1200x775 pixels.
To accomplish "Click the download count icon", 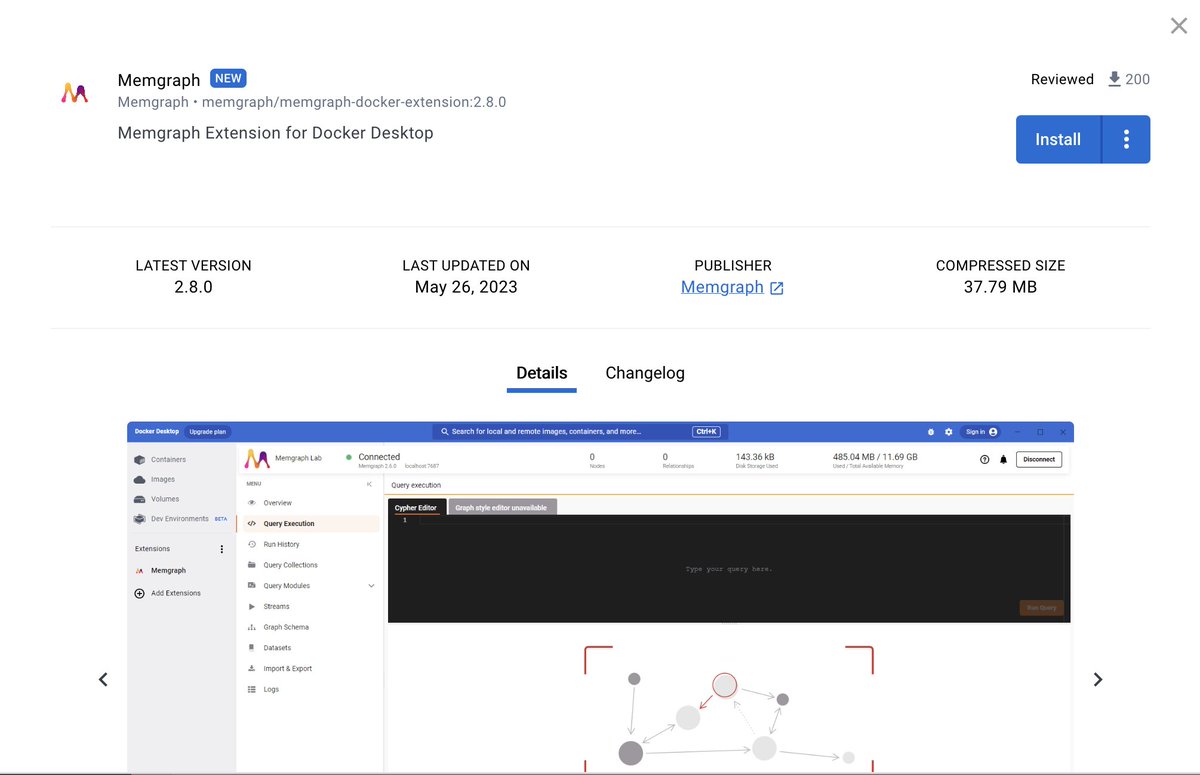I will [x=1115, y=79].
